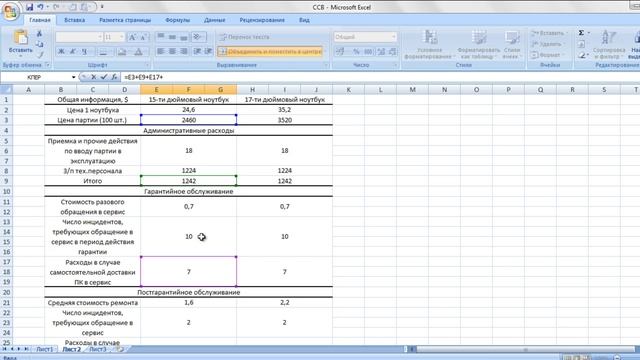The width and height of the screenshot is (640, 360).
Task: Open the font size 11 dropdown
Action: tap(122, 37)
